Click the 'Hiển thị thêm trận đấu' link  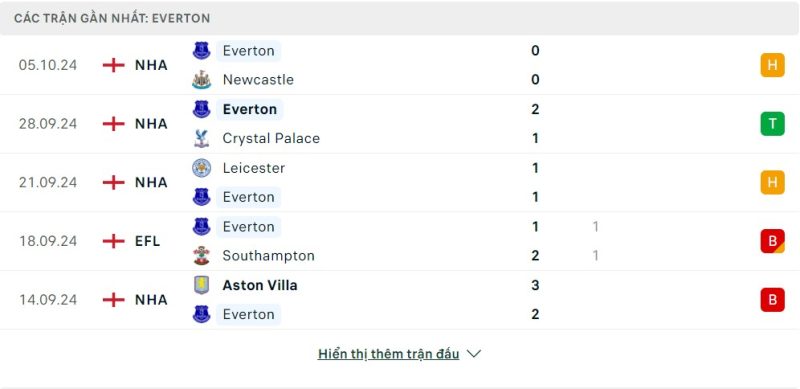coord(388,354)
